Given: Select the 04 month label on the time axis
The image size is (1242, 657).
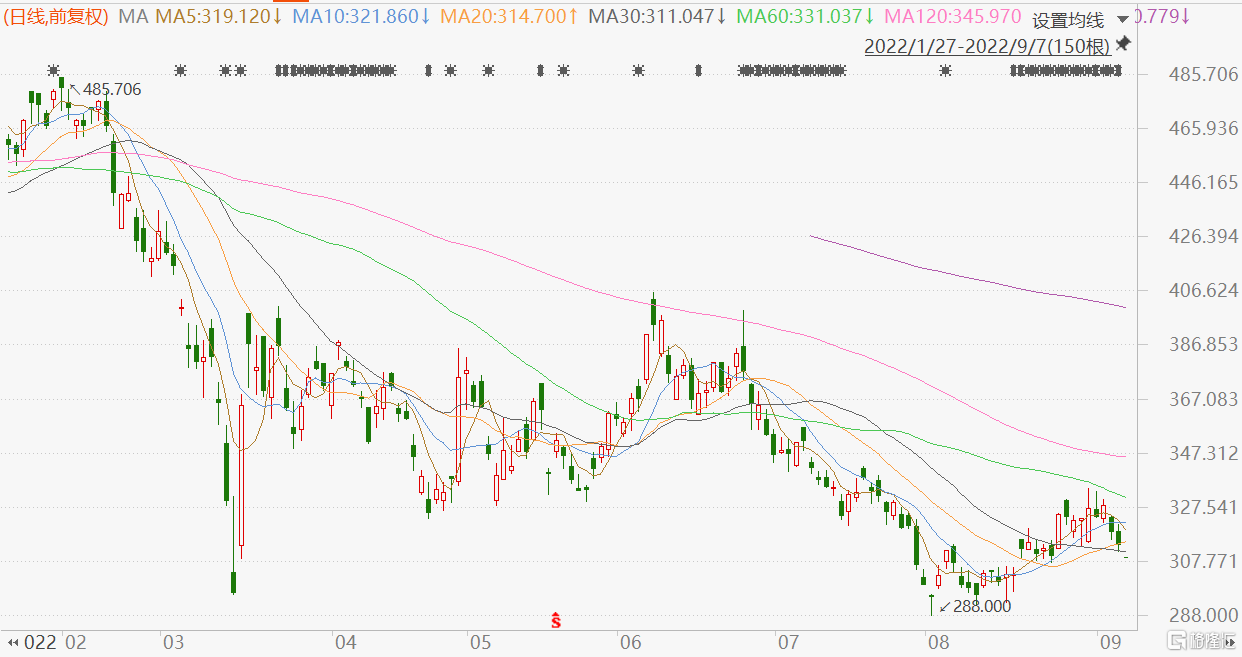Looking at the screenshot, I should [346, 641].
